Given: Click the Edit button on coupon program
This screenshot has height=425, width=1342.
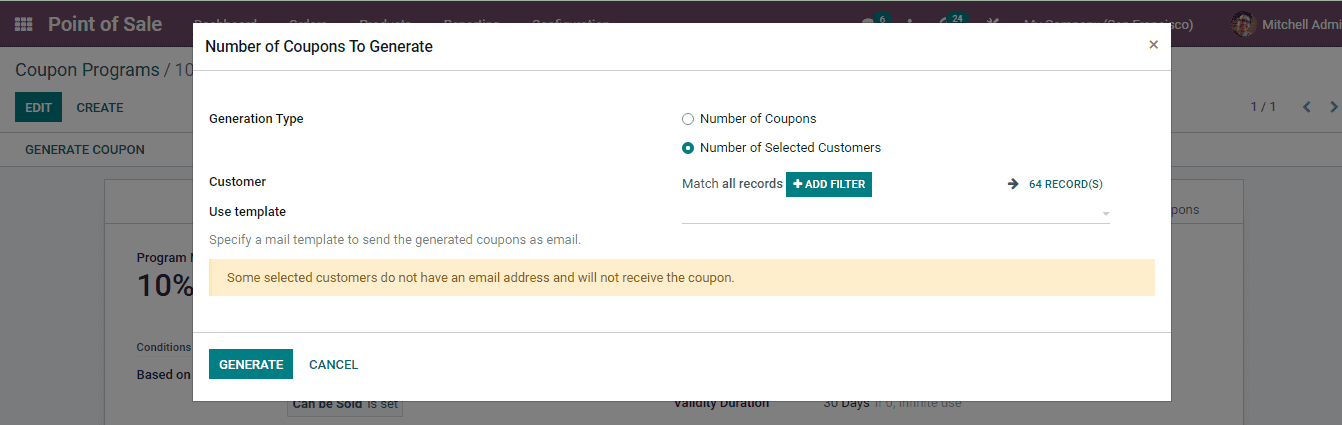Looking at the screenshot, I should 38,108.
